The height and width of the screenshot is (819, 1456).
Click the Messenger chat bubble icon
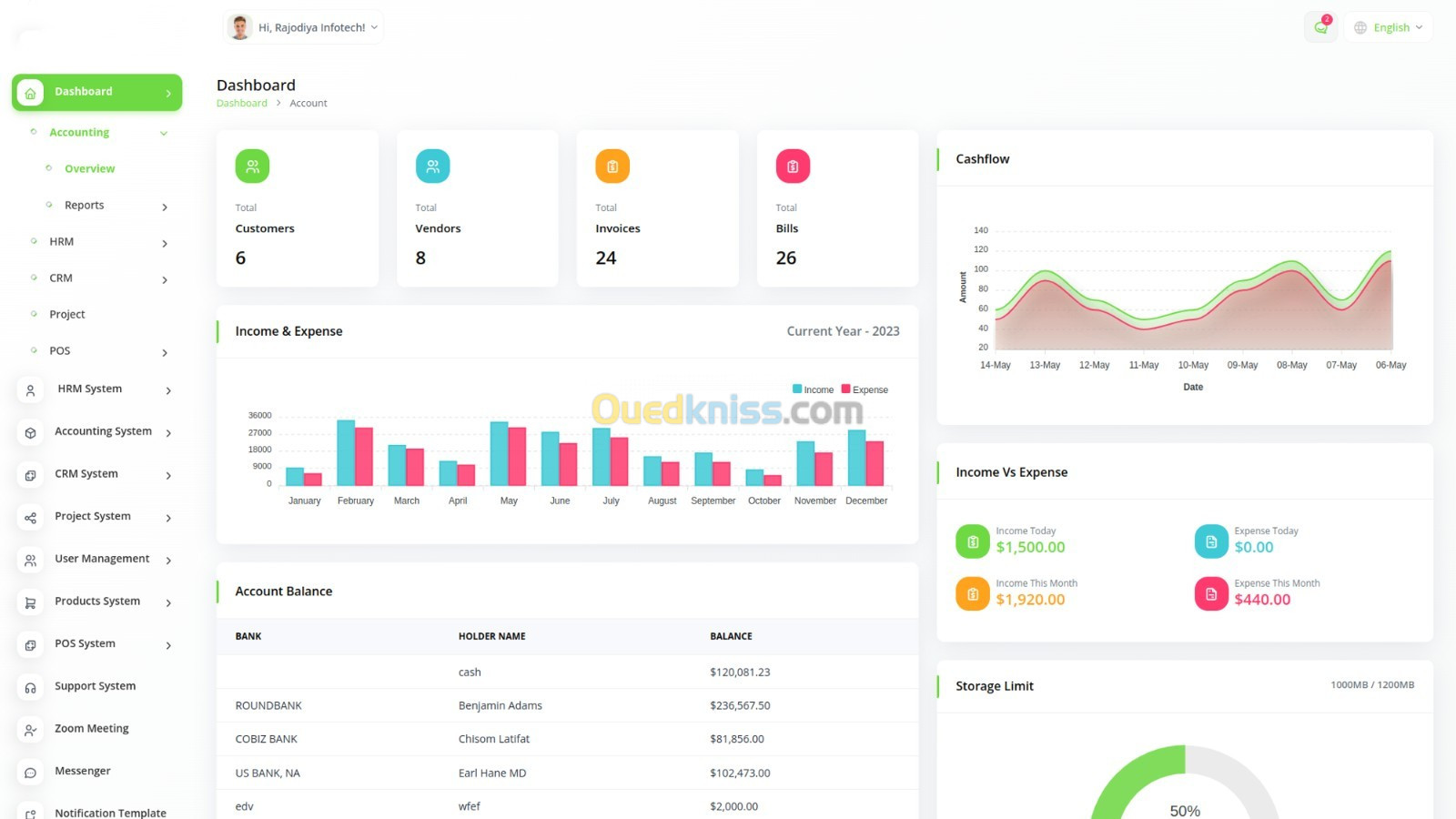pos(30,773)
